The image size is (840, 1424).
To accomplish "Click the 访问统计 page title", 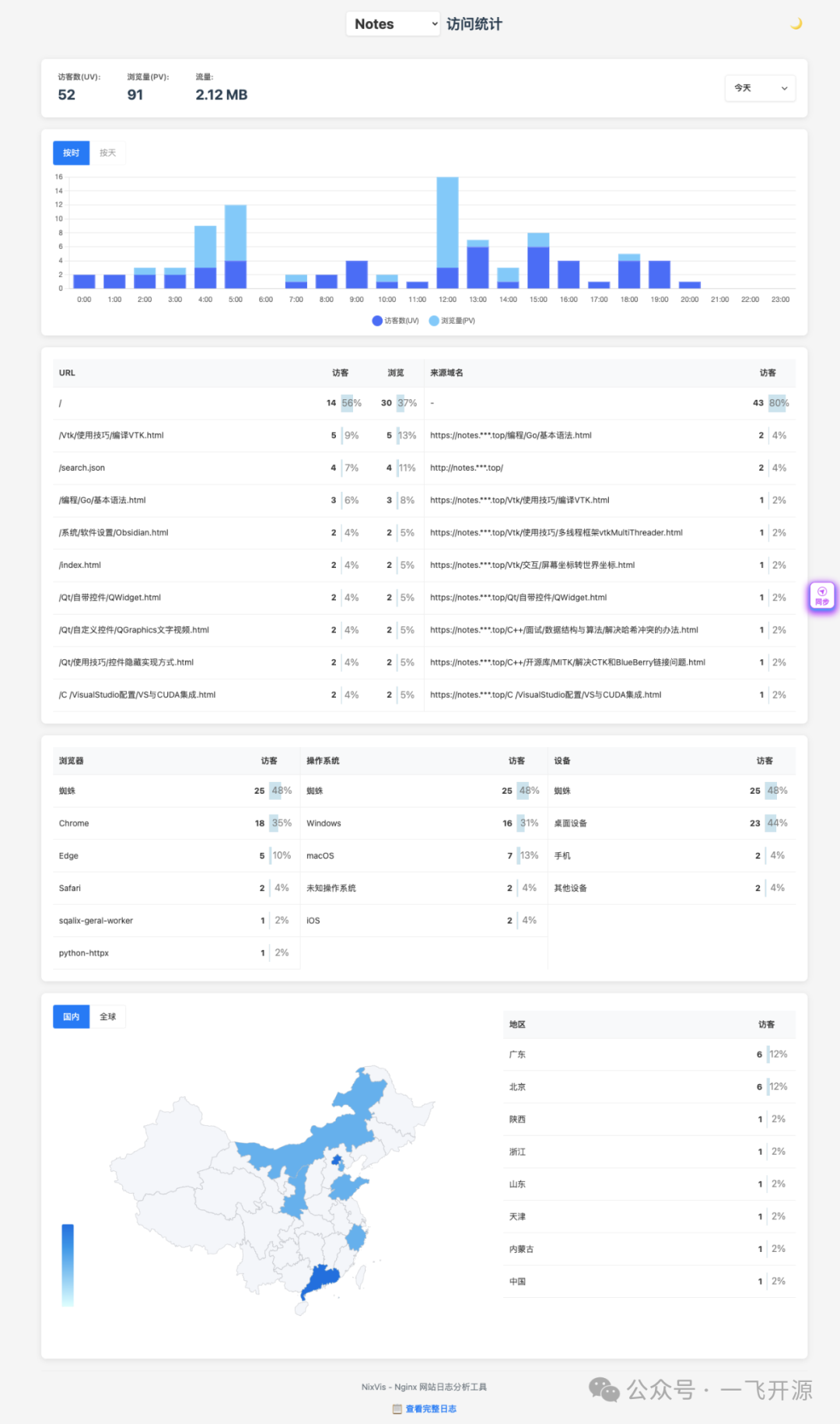I will [x=474, y=24].
